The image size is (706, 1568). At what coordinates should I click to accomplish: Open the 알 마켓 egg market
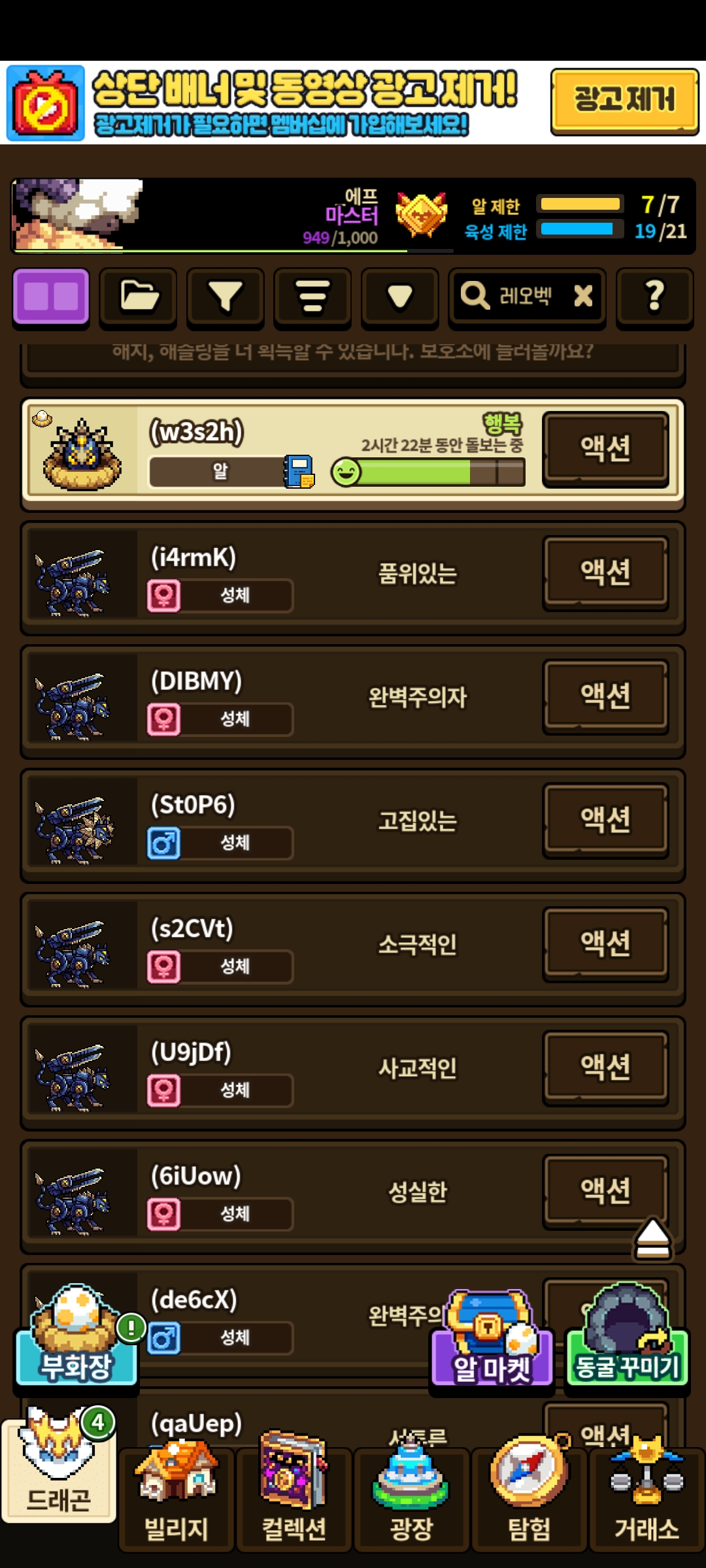click(491, 1338)
